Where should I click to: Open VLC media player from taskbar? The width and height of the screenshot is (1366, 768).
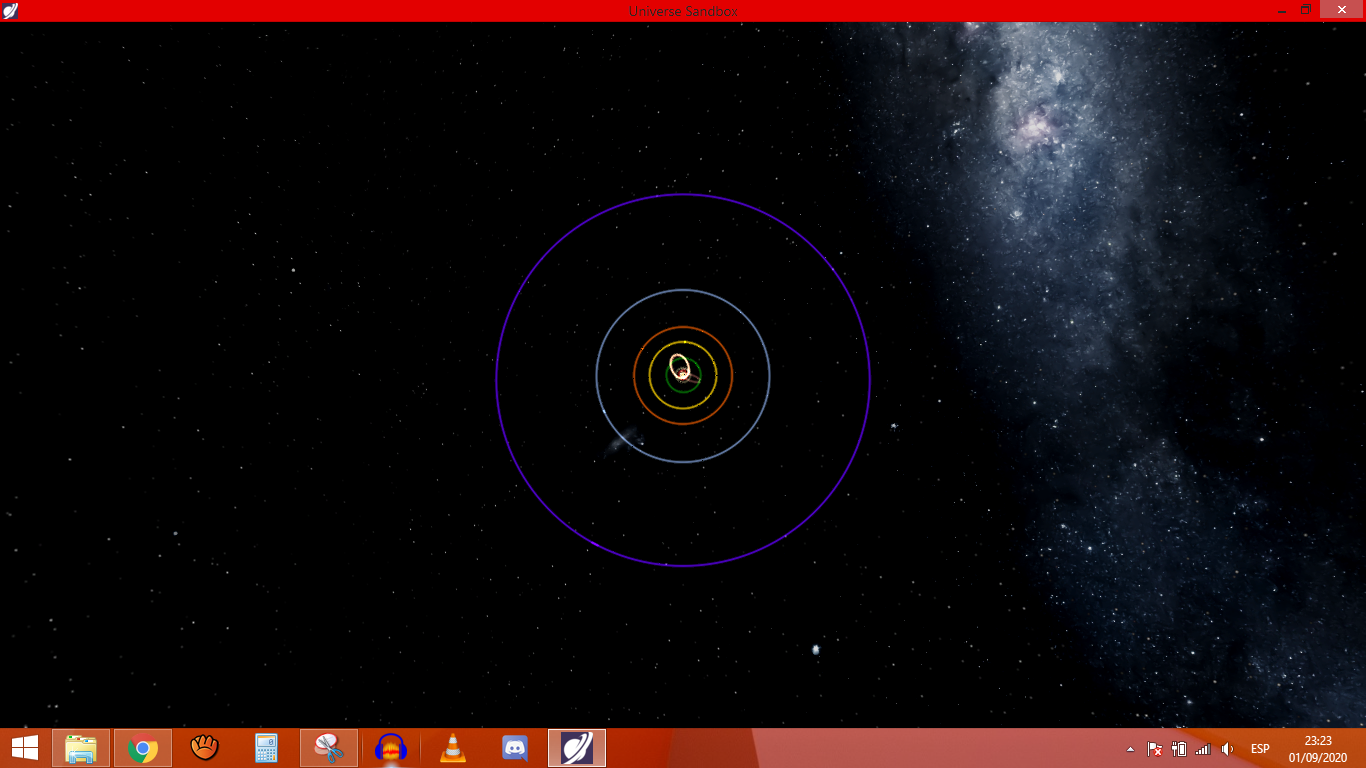coord(453,748)
